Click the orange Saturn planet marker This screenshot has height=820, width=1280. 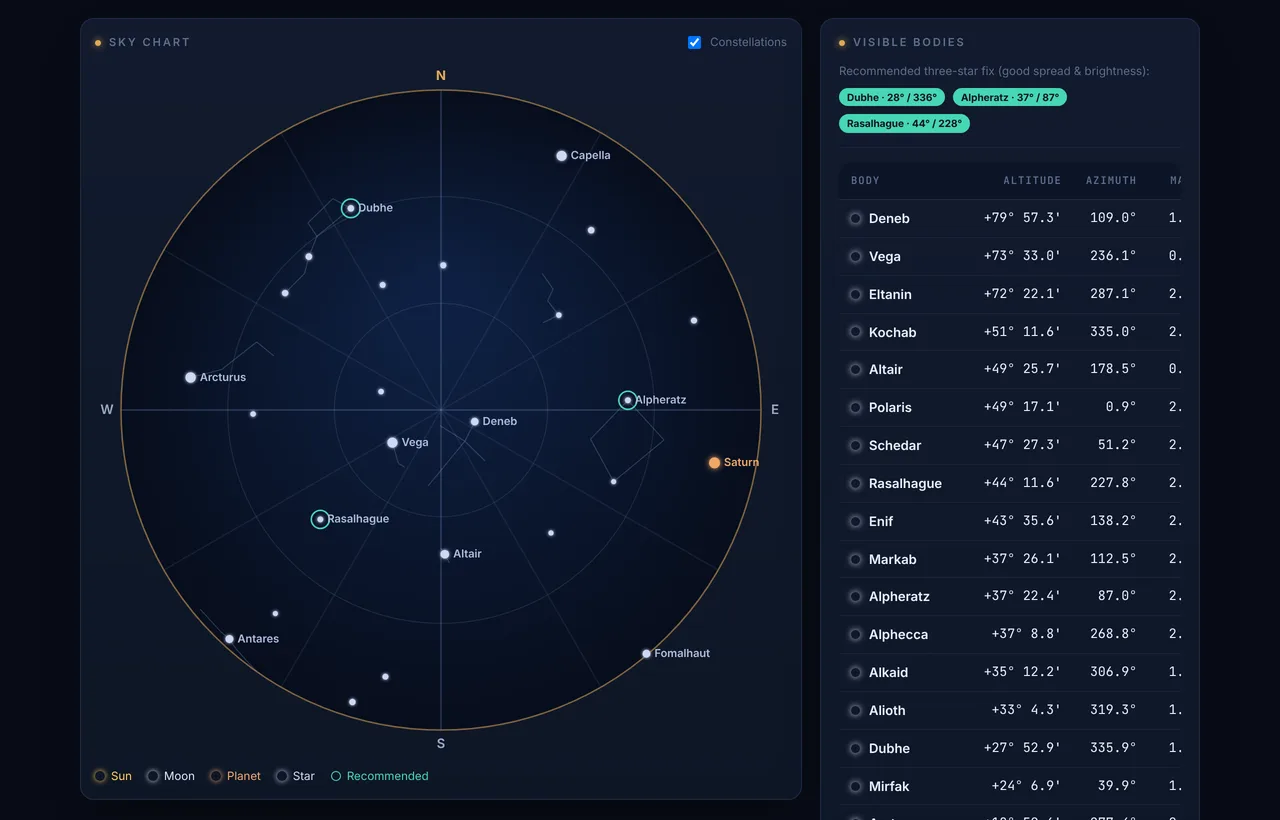[714, 463]
